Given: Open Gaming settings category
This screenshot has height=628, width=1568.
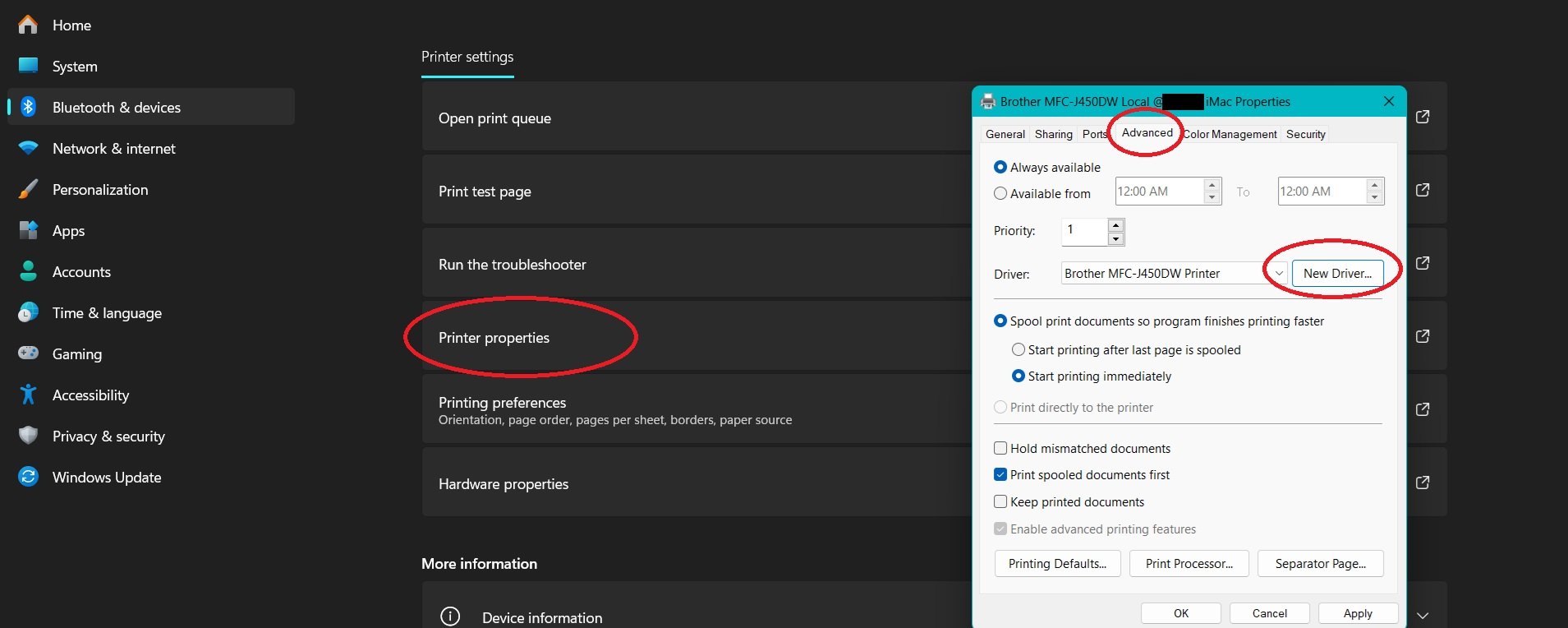Looking at the screenshot, I should point(151,354).
